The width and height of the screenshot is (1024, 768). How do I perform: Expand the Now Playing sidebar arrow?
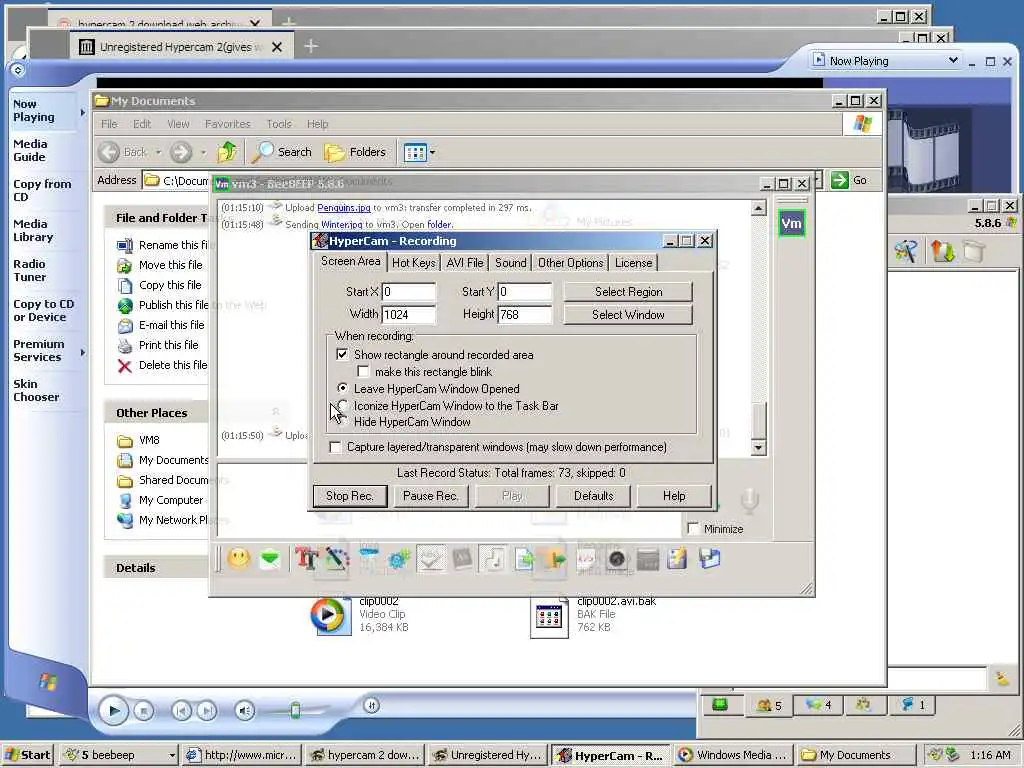[x=82, y=112]
